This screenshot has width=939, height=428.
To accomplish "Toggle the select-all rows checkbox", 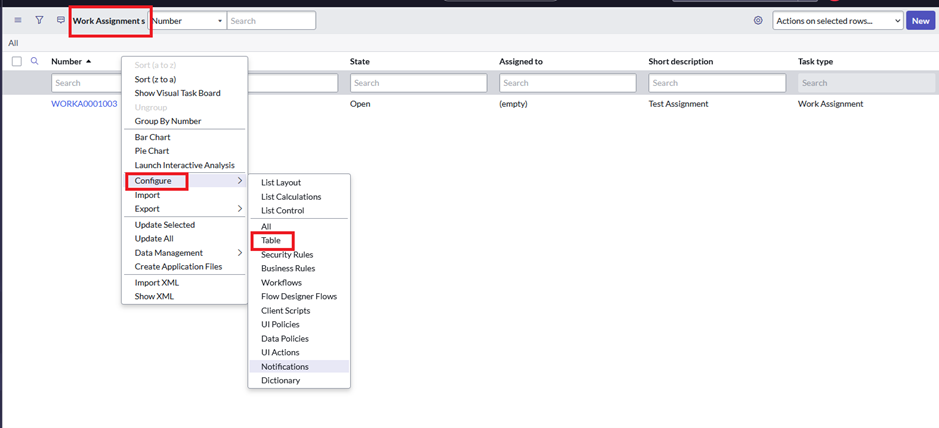I will pos(17,62).
